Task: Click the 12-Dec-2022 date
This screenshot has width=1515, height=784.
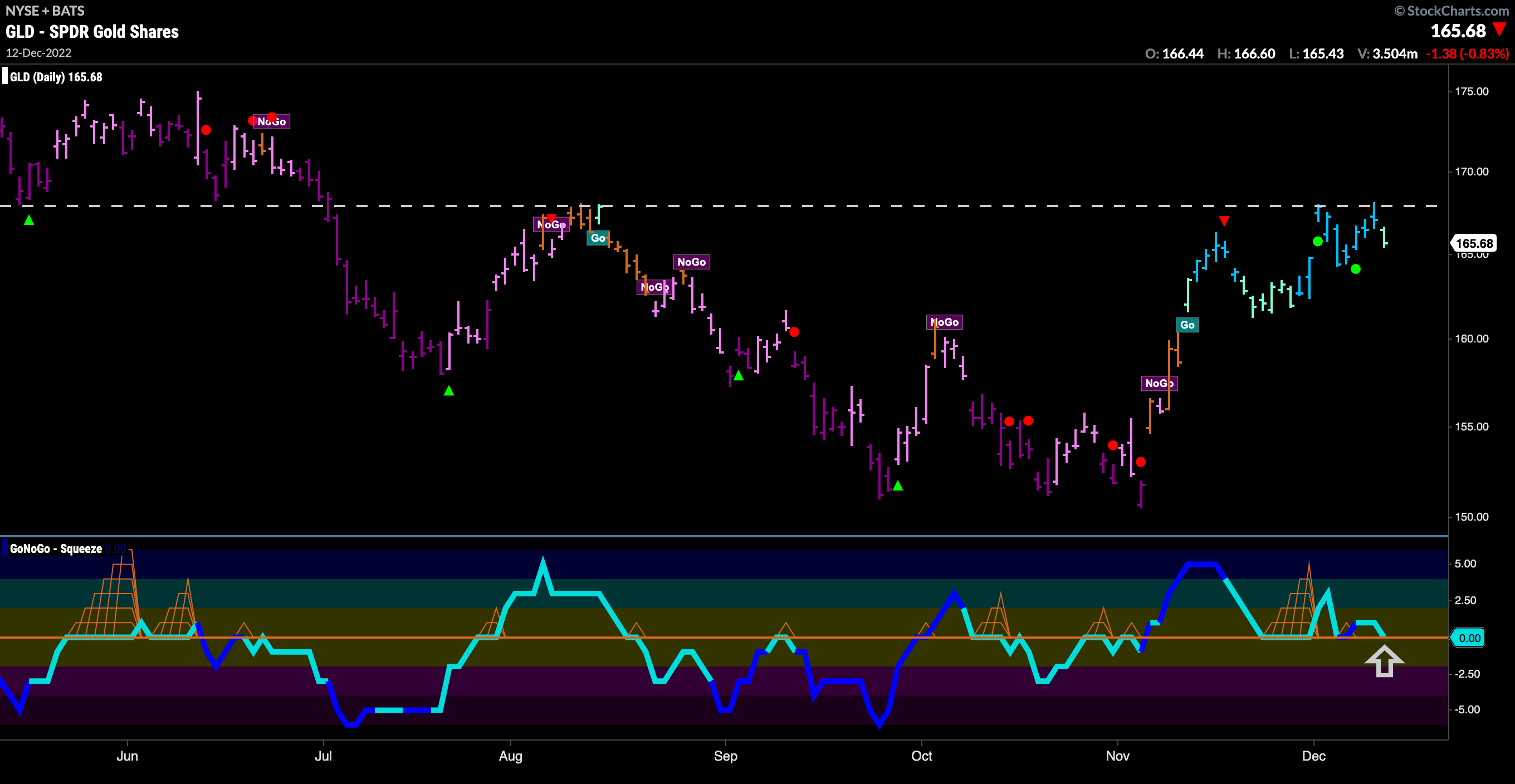Action: click(39, 53)
